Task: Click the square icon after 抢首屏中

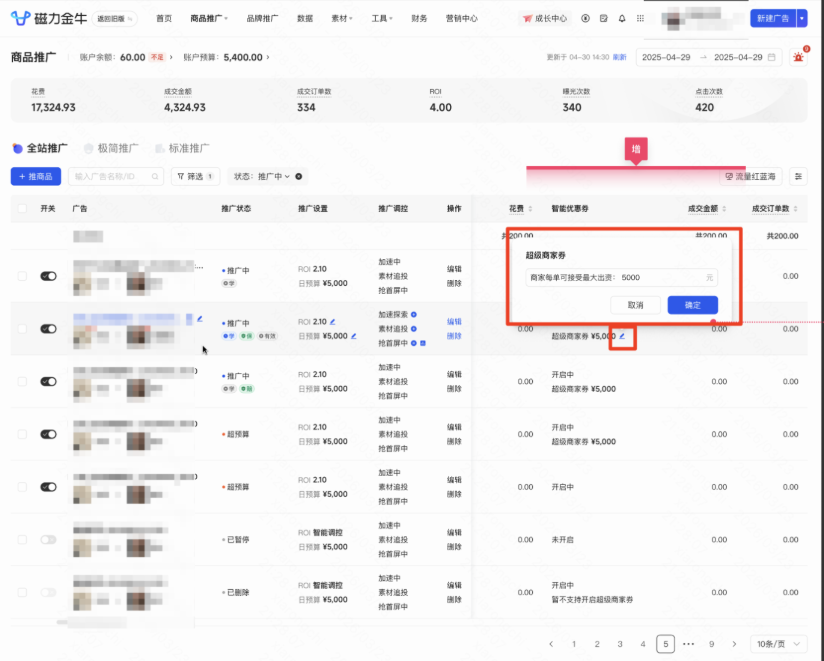Action: pyautogui.click(x=423, y=343)
